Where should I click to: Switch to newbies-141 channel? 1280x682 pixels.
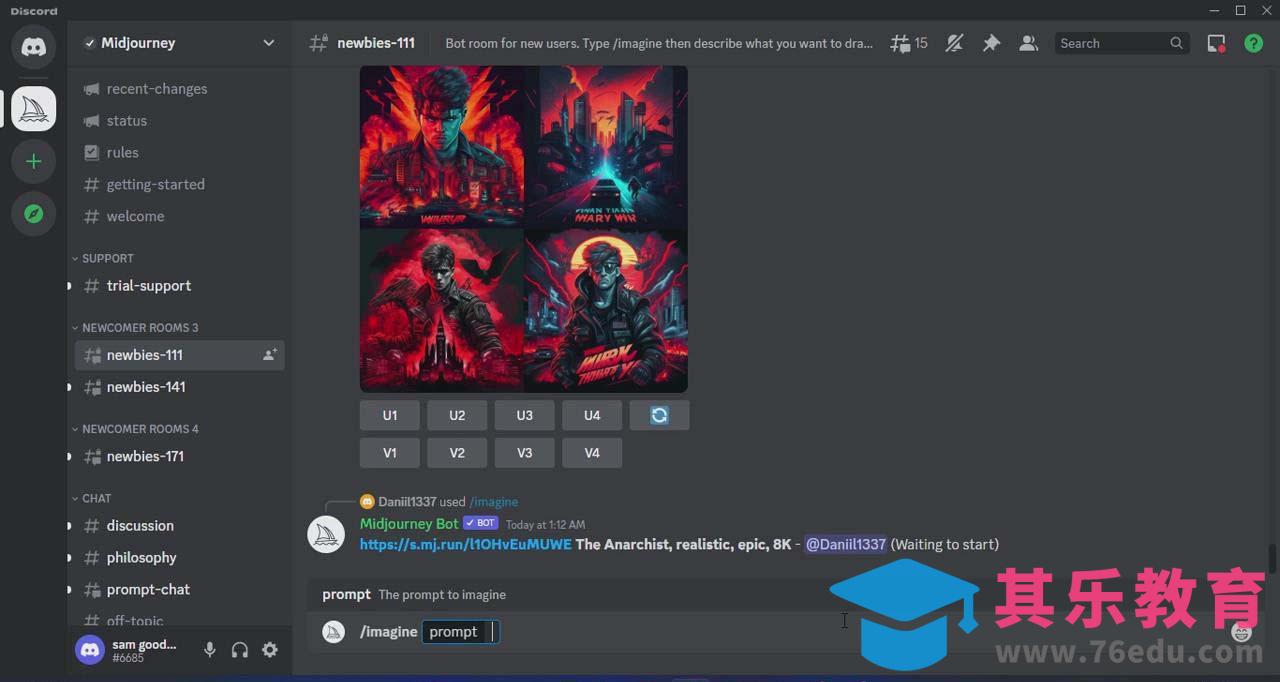point(146,387)
